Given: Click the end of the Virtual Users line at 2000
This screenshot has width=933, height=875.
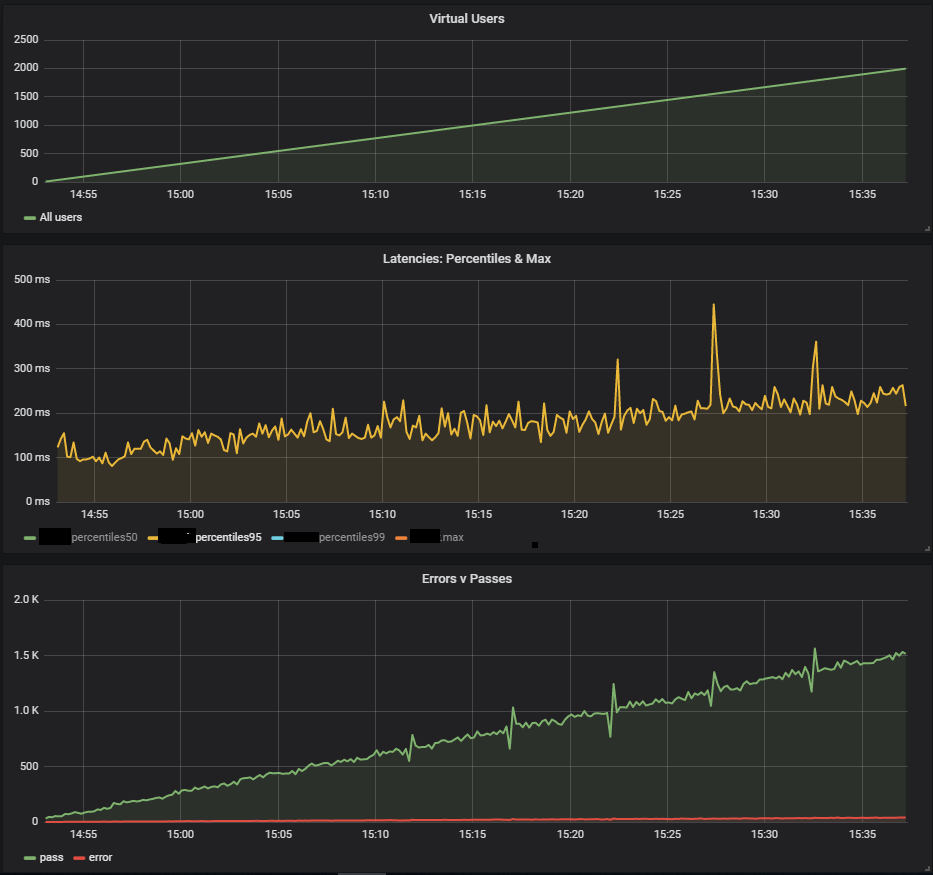Looking at the screenshot, I should click(905, 69).
